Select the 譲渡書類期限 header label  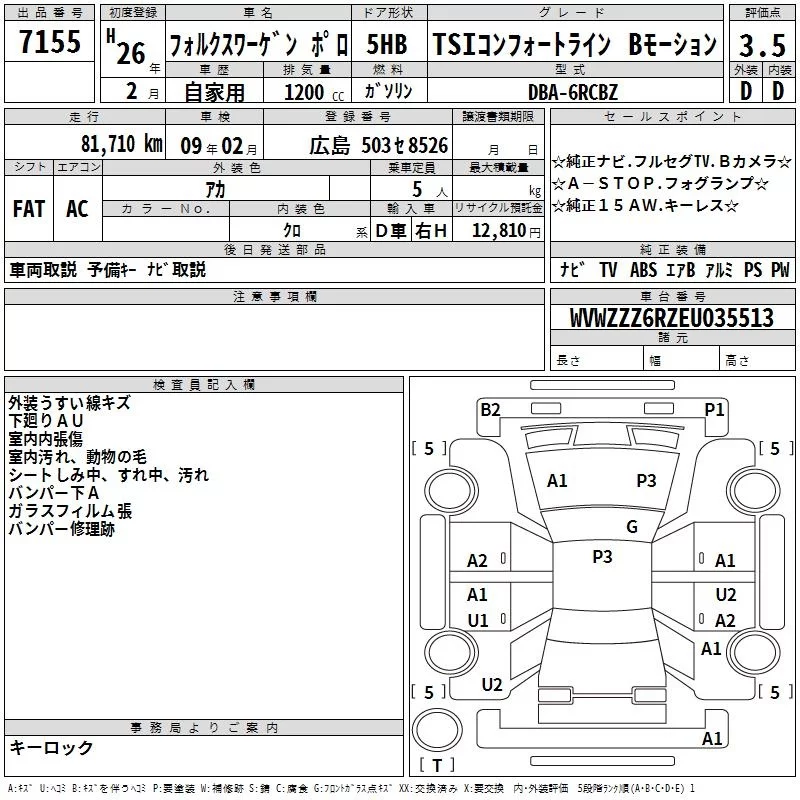498,117
